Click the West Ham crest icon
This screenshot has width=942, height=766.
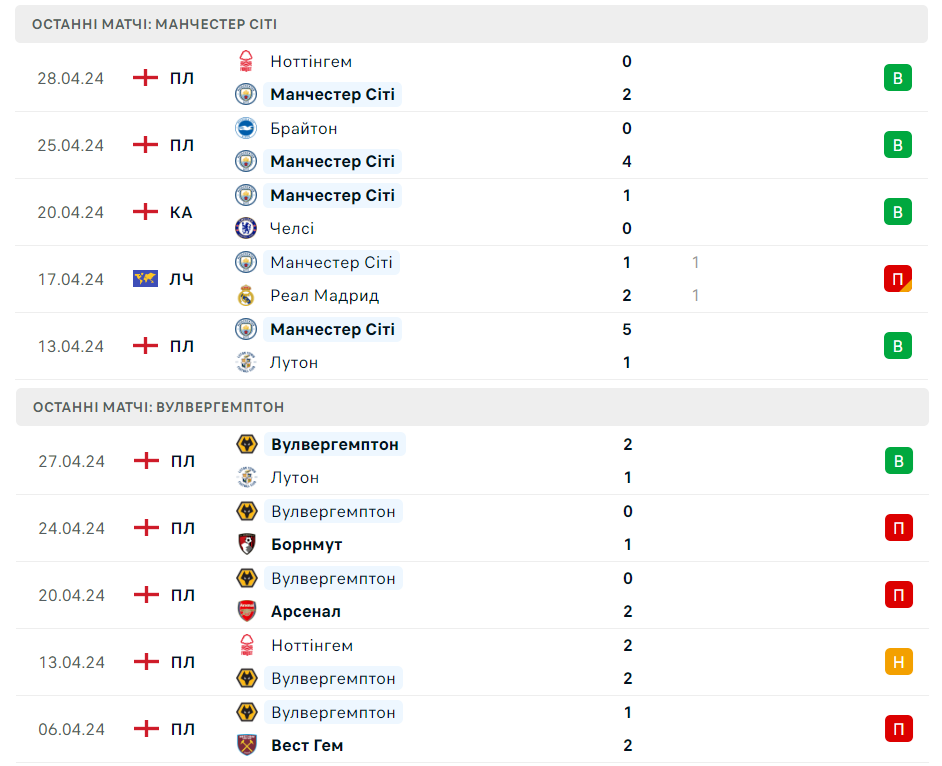click(247, 745)
